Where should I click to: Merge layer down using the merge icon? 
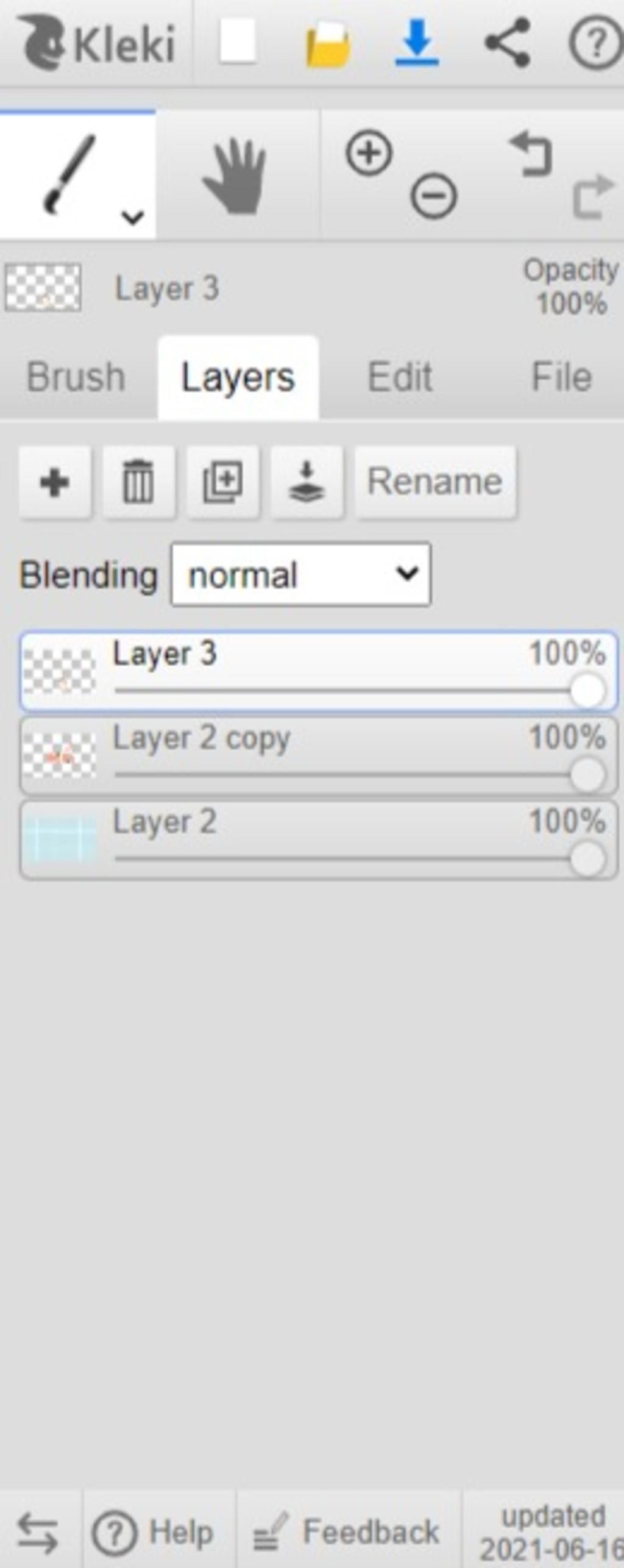(x=307, y=483)
